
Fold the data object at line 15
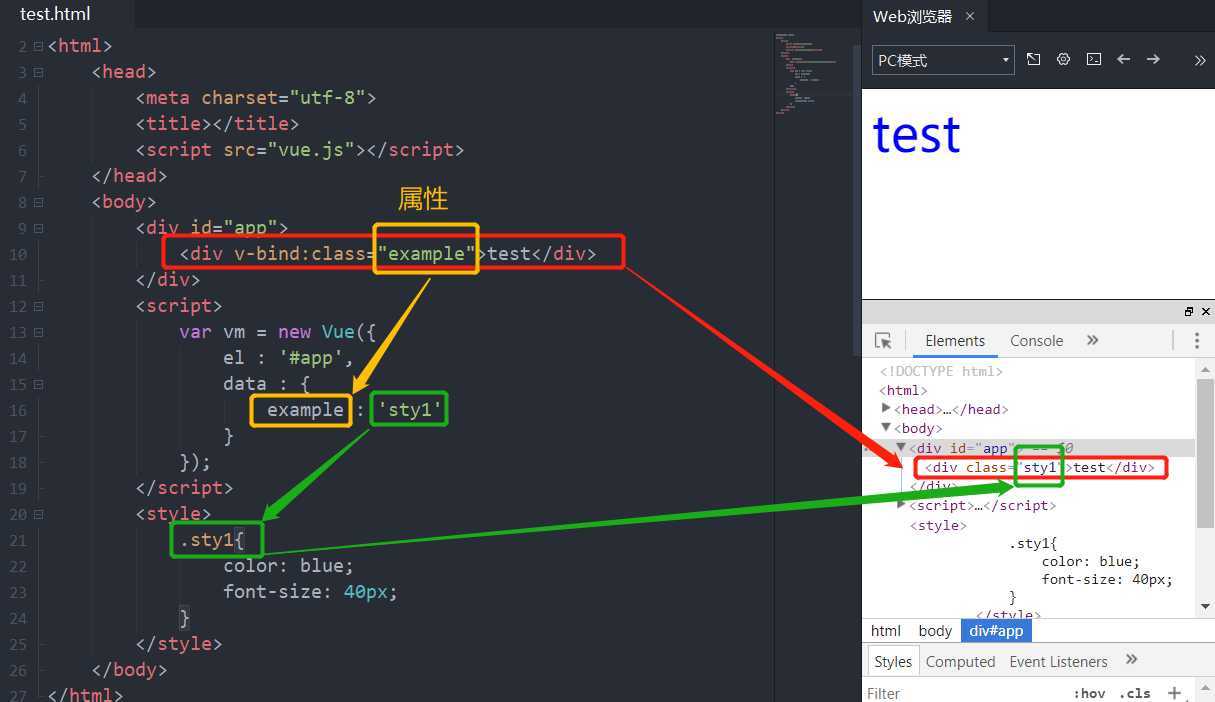38,384
